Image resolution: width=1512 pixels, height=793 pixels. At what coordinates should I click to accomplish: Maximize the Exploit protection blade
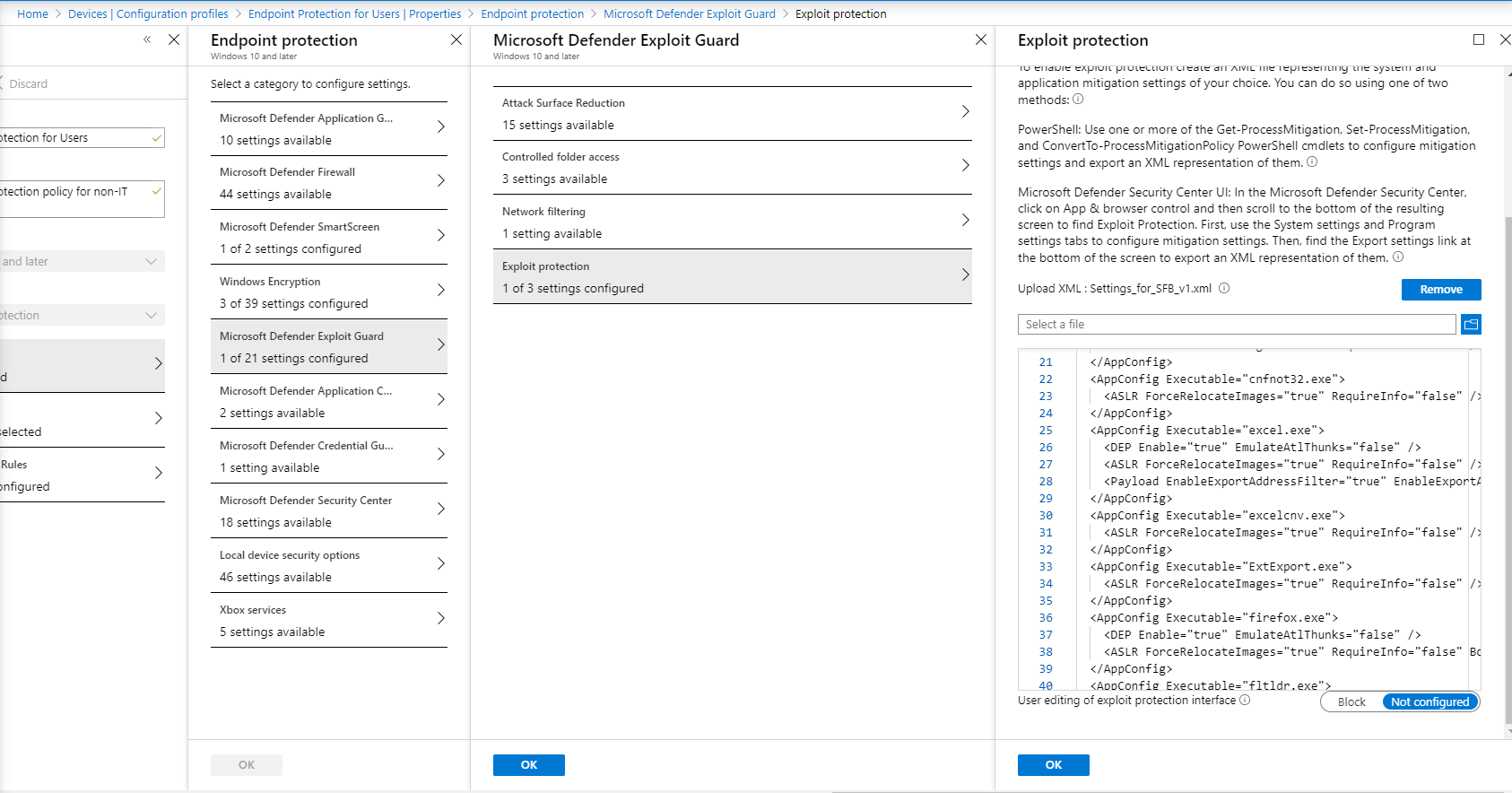point(1479,39)
